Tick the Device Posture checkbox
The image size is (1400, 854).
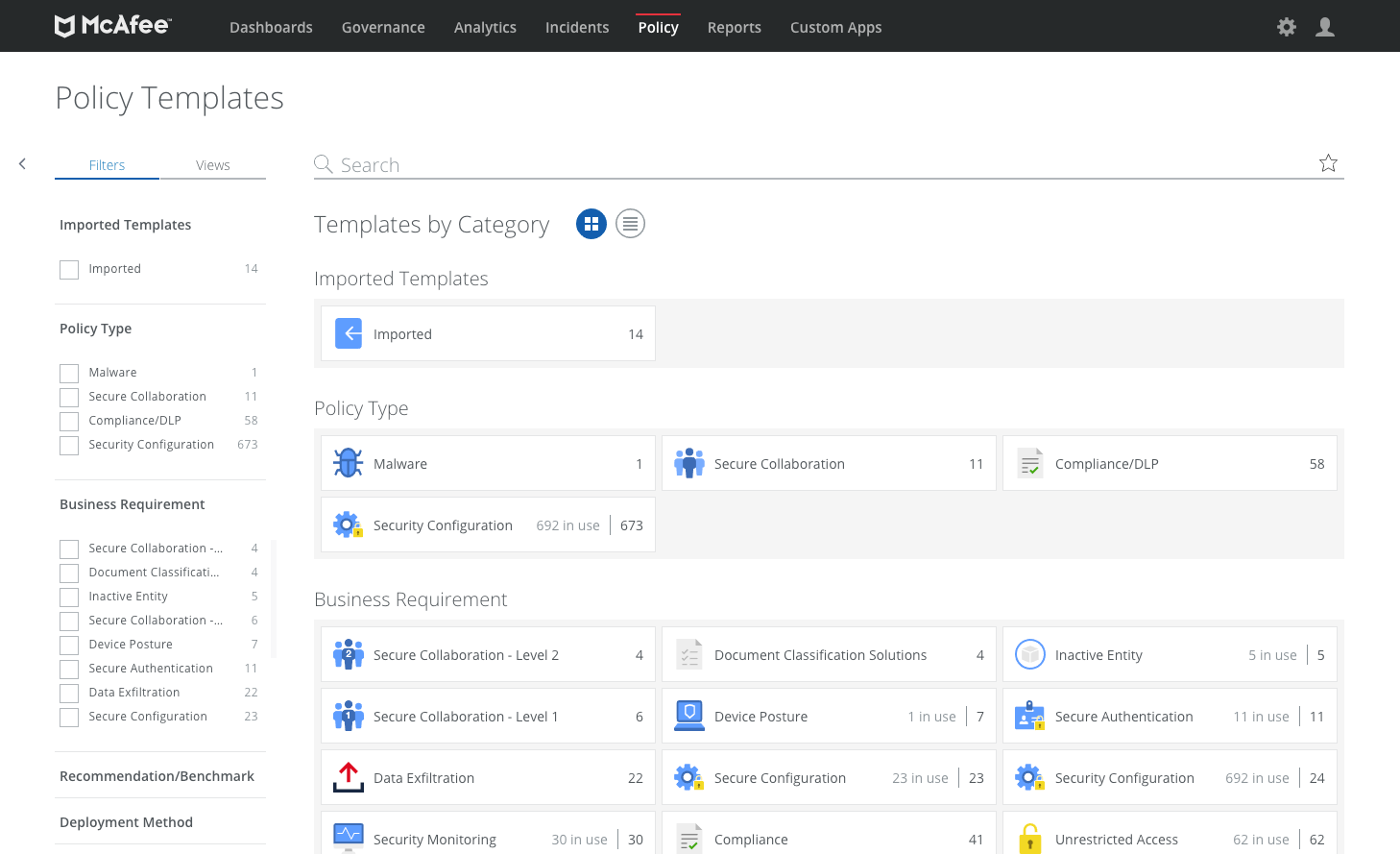click(69, 646)
